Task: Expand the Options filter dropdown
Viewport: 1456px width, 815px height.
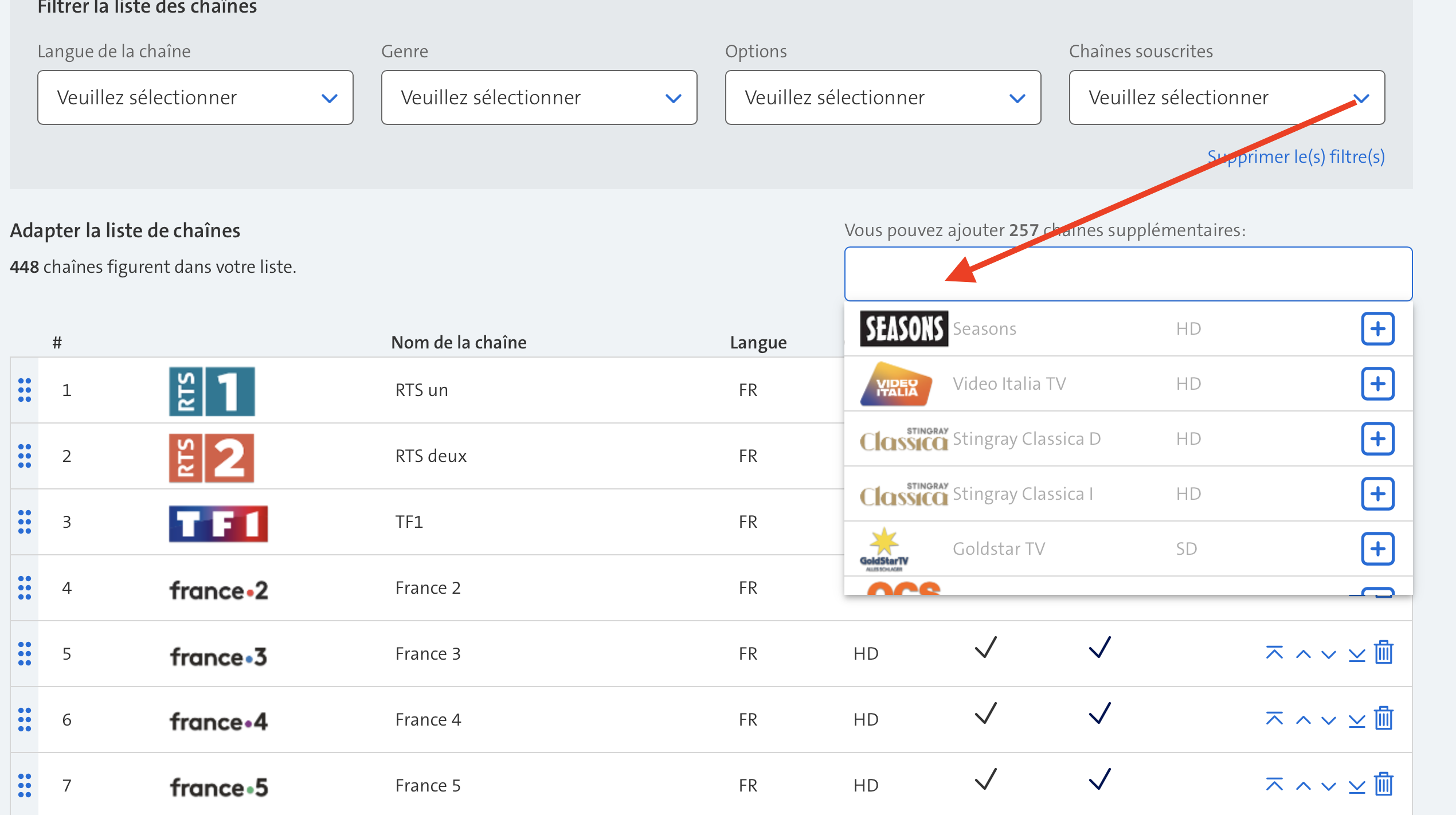Action: coord(883,97)
